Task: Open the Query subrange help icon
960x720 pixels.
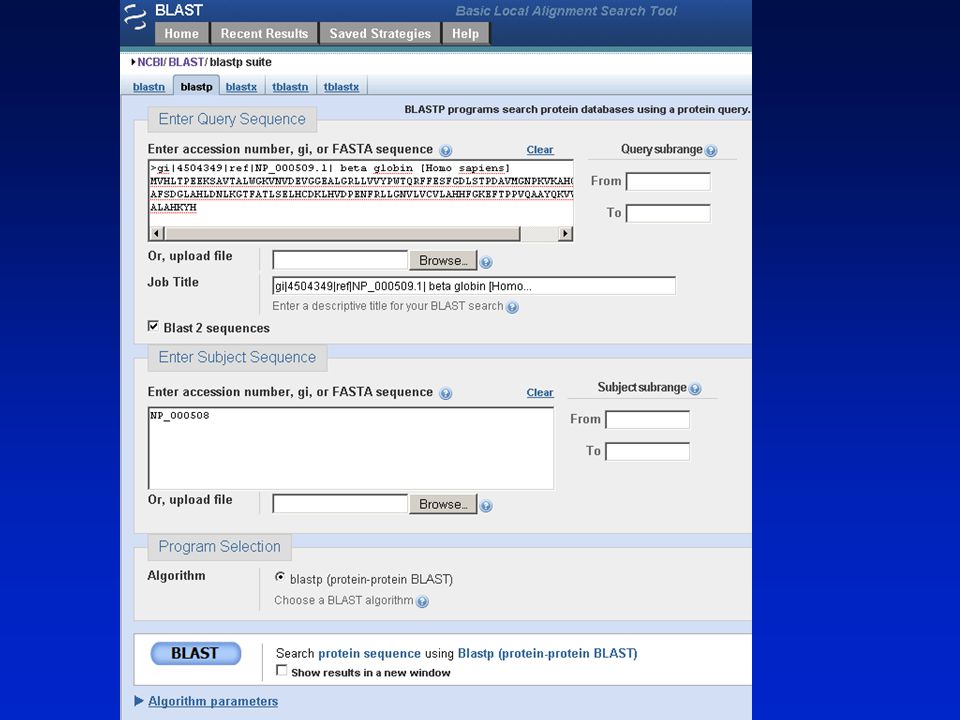Action: click(x=711, y=151)
